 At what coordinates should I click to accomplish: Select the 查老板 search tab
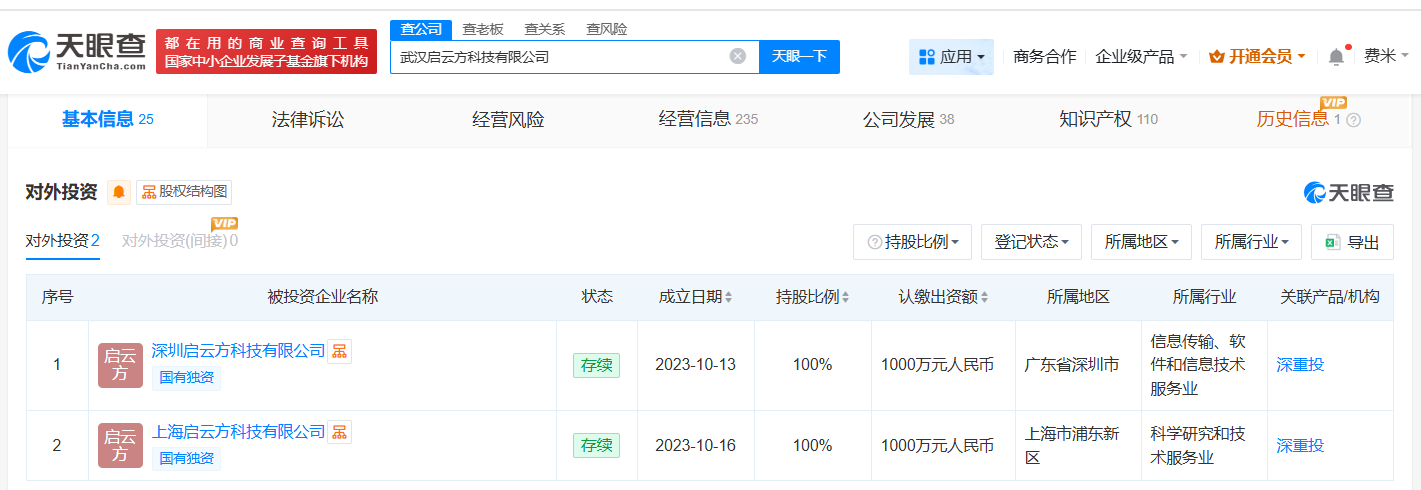483,29
